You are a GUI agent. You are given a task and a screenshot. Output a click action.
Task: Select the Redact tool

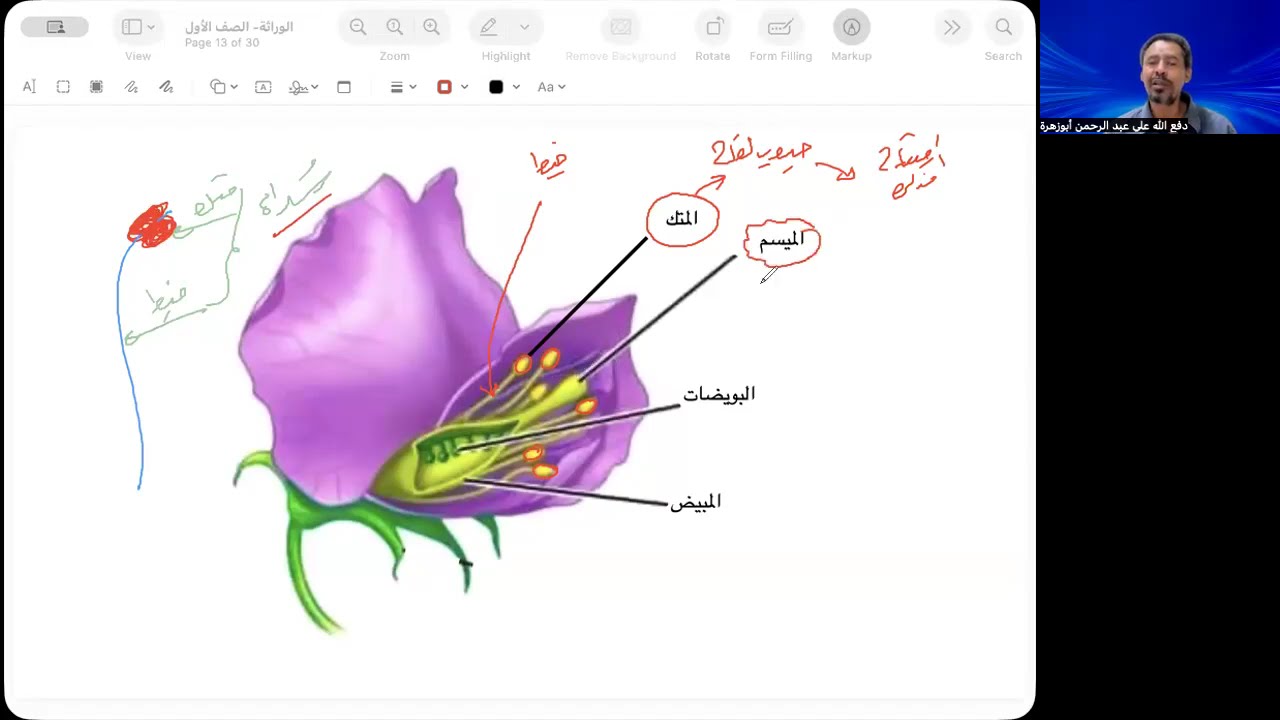click(x=97, y=87)
